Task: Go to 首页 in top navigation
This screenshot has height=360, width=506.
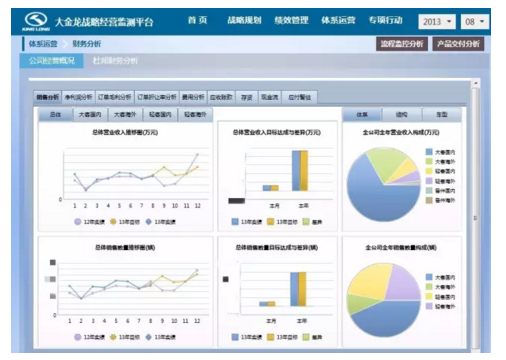Action: point(197,20)
